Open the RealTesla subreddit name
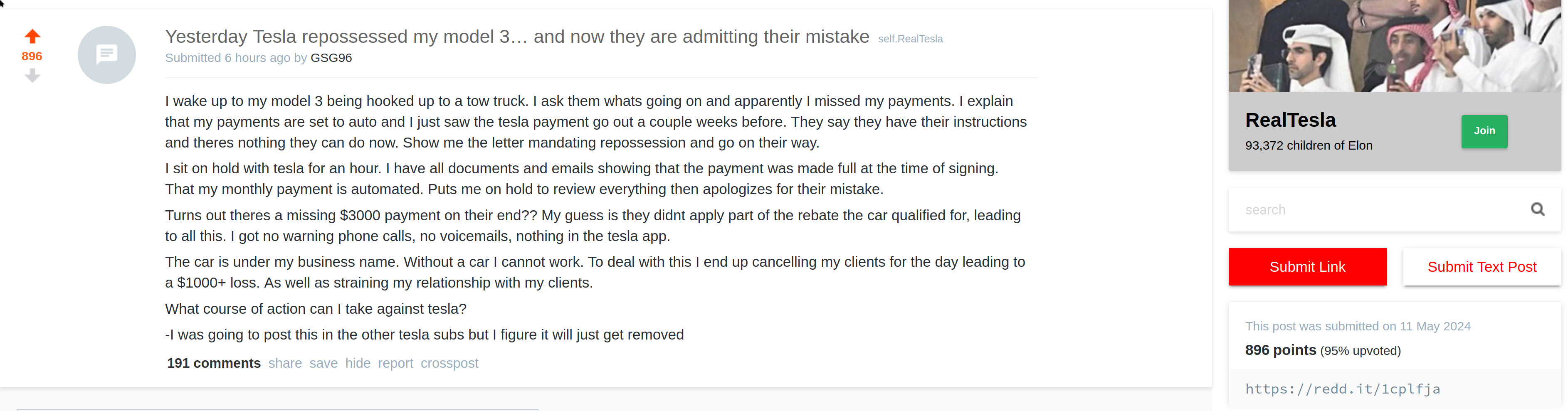Screen dimensions: 1568x411 coord(1290,120)
